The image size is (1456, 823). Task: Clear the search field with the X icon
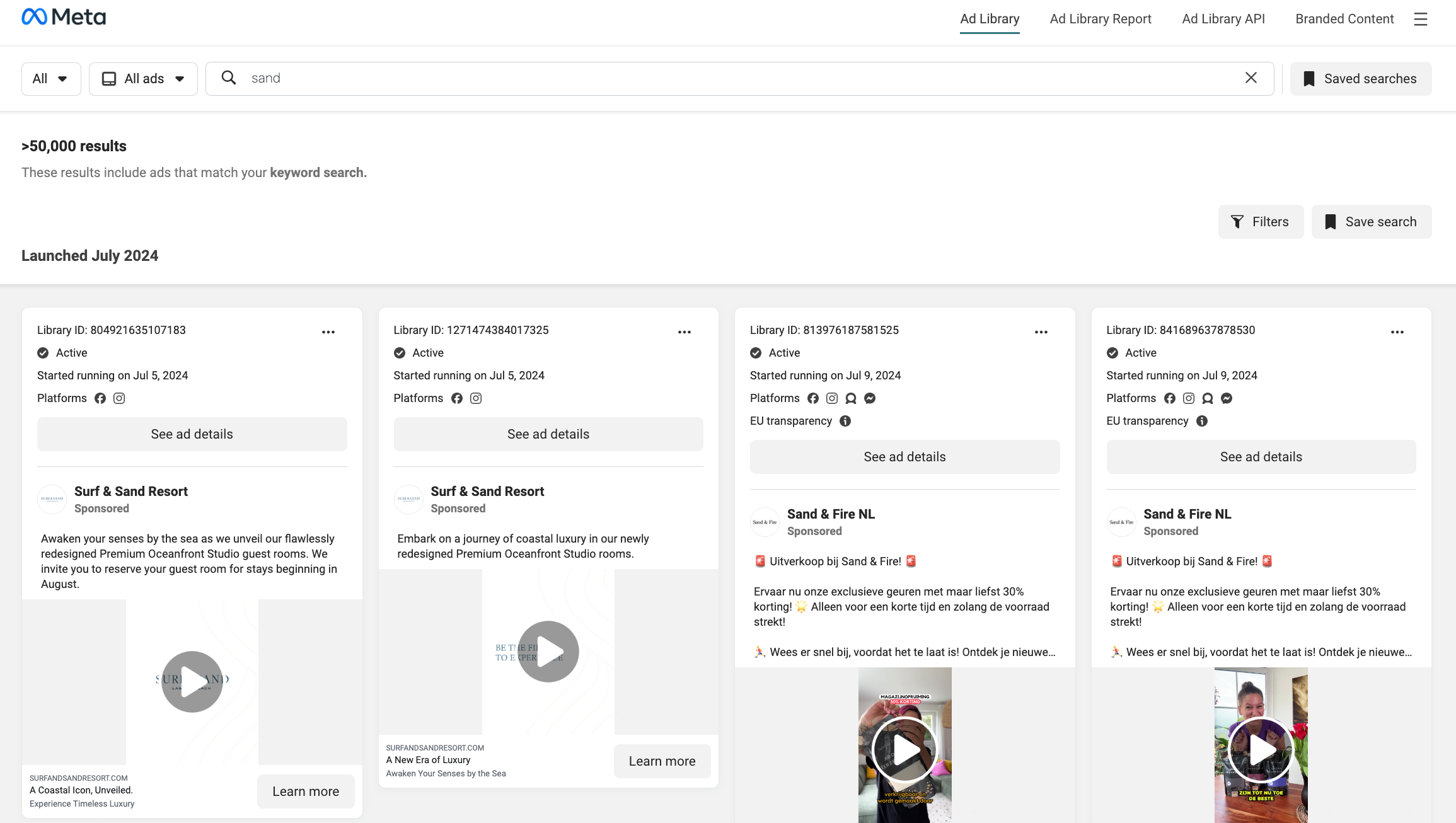point(1251,78)
